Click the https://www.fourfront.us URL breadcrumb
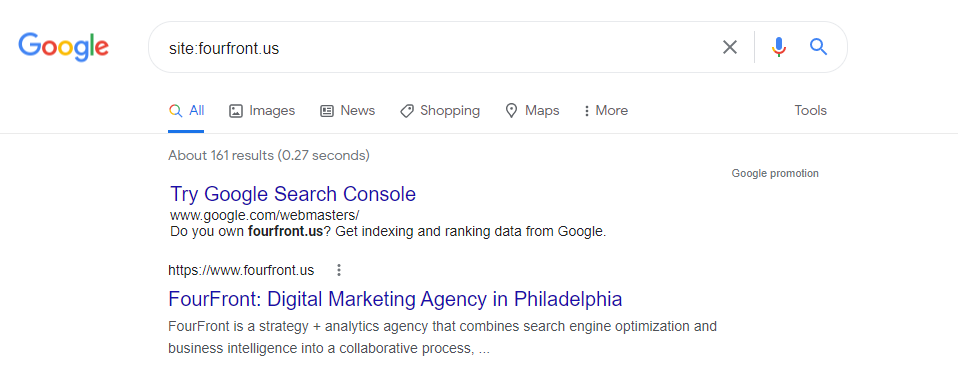This screenshot has height=382, width=958. [x=241, y=270]
